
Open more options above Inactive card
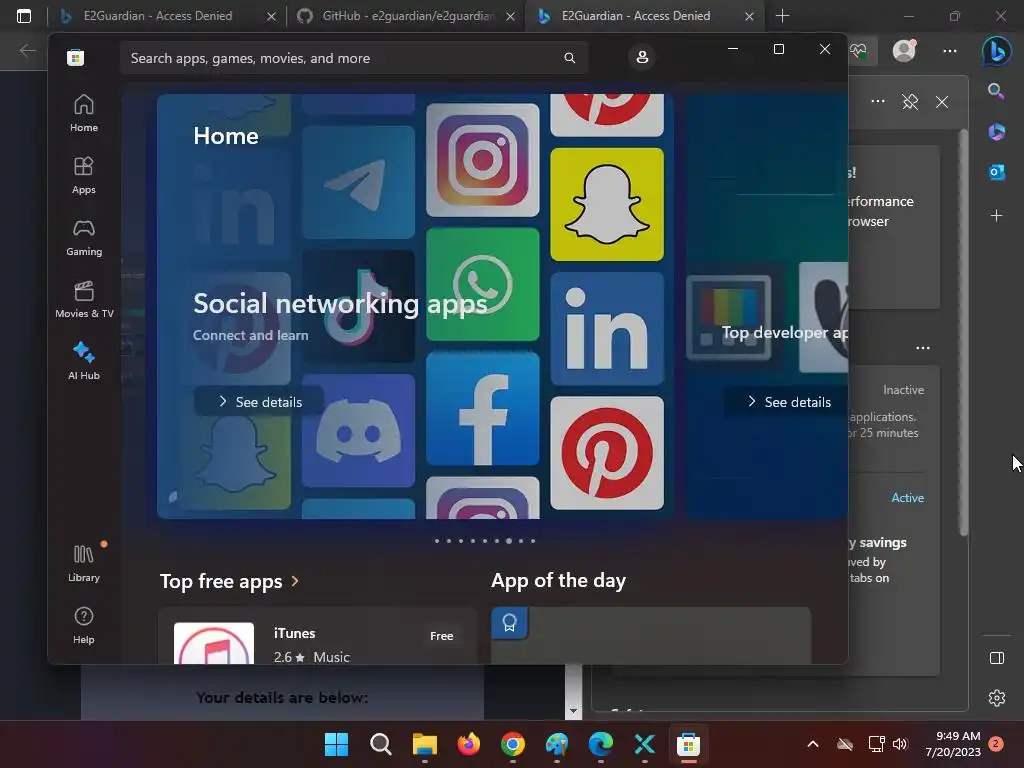point(923,348)
